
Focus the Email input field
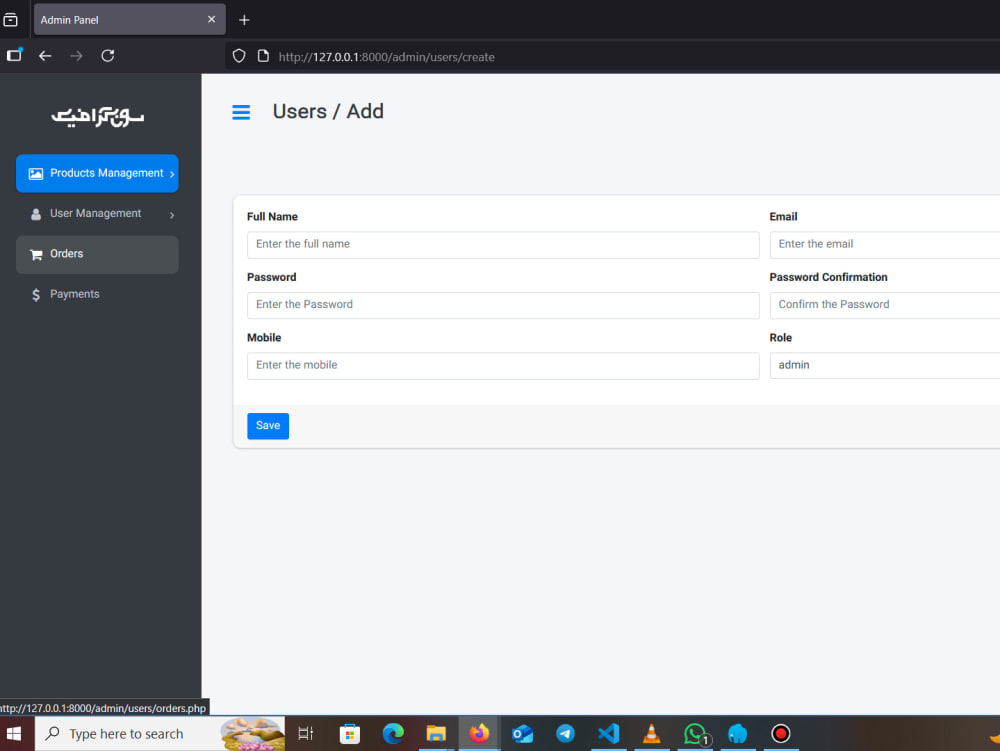[x=885, y=245]
